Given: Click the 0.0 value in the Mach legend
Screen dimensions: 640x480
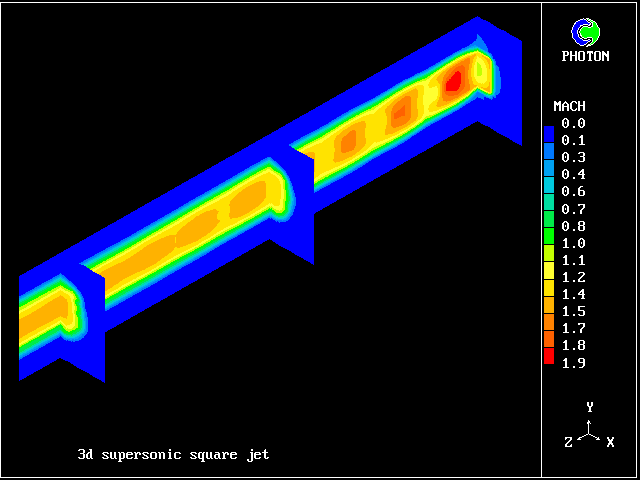Looking at the screenshot, I should 574,123.
